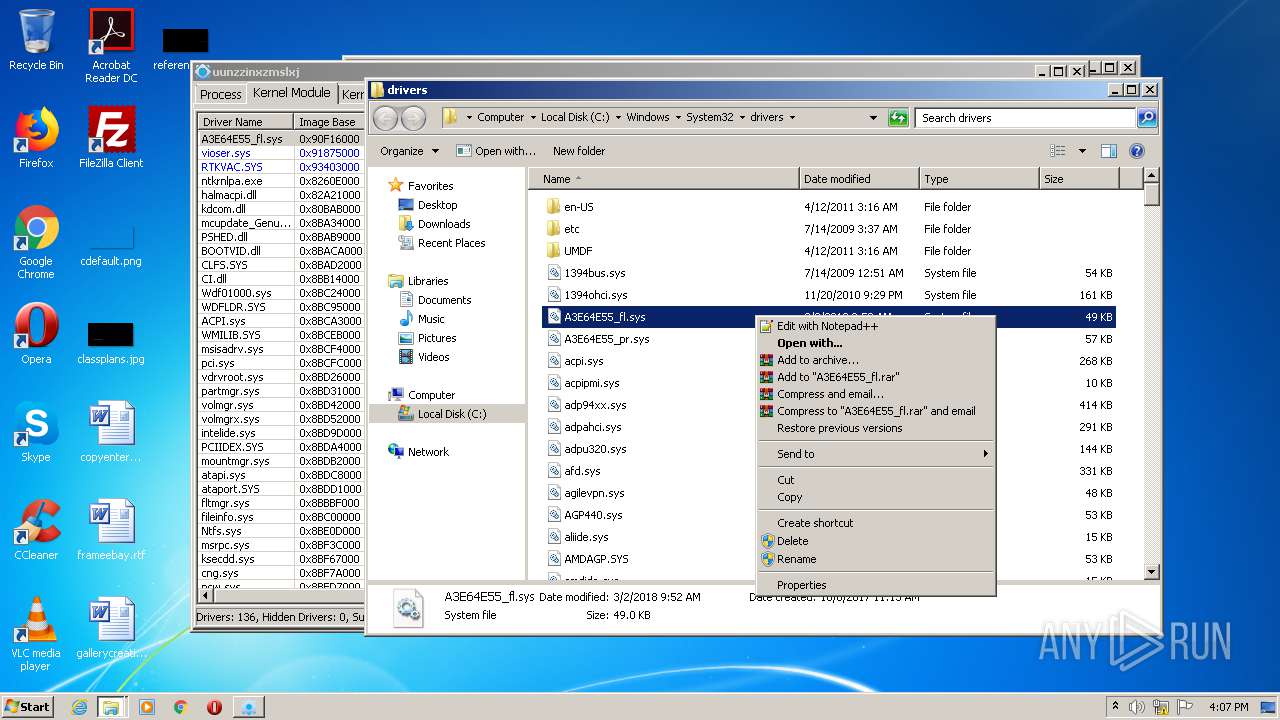This screenshot has width=1280, height=720.
Task: Click Chrome icon in taskbar
Action: pyautogui.click(x=180, y=707)
